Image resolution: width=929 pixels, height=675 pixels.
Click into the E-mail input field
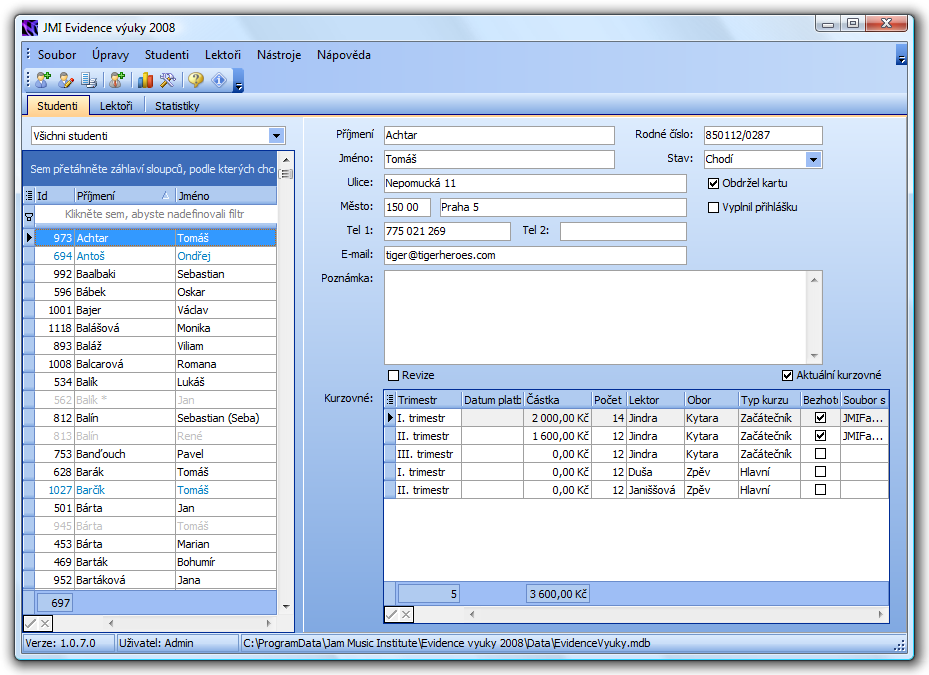tap(535, 255)
